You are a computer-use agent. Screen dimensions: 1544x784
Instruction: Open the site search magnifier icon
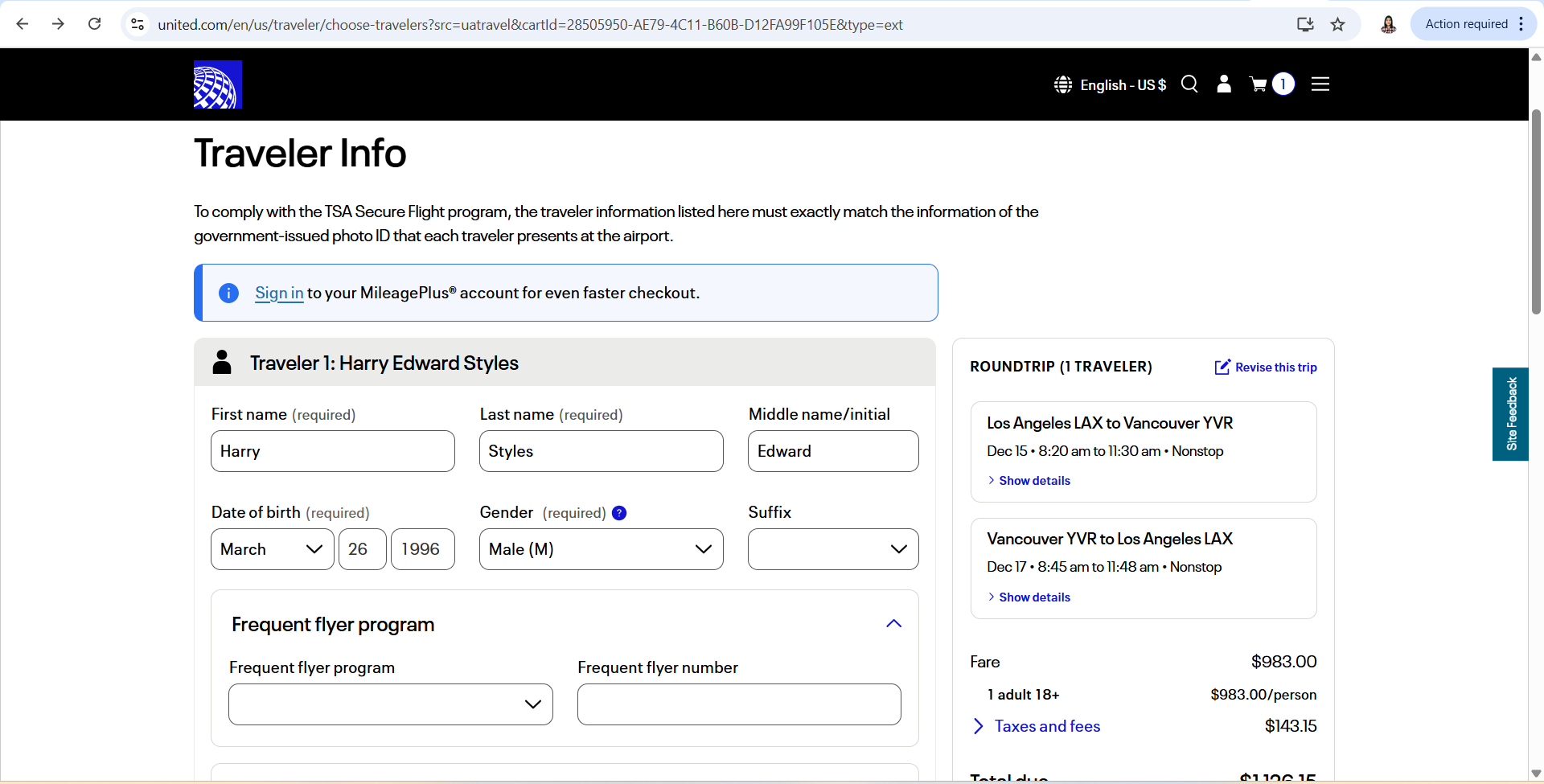click(1189, 84)
